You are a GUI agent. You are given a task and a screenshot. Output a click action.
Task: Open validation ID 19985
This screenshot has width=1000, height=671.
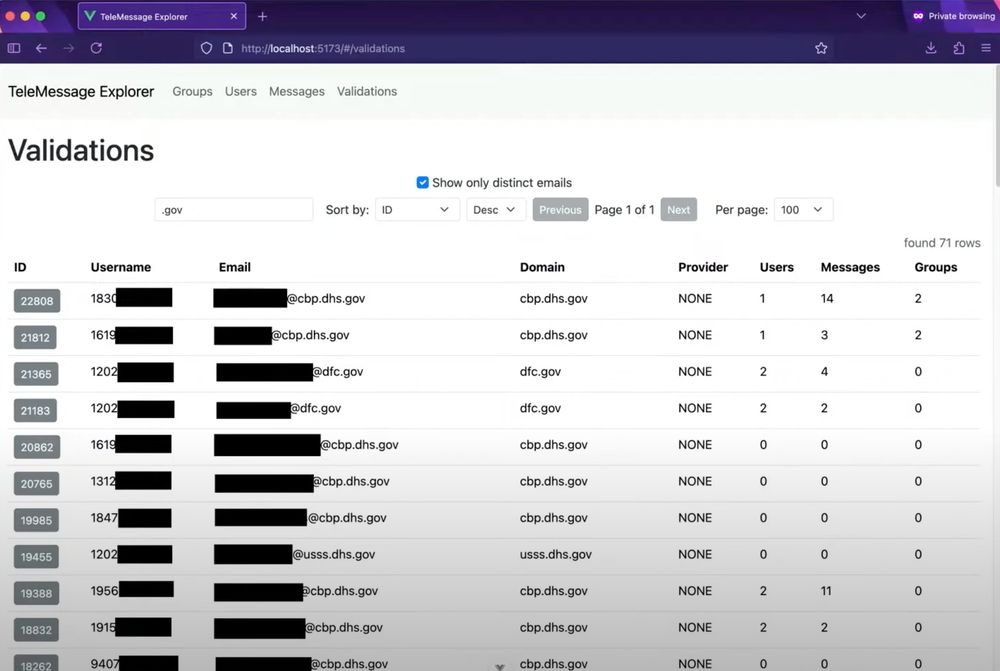point(36,520)
